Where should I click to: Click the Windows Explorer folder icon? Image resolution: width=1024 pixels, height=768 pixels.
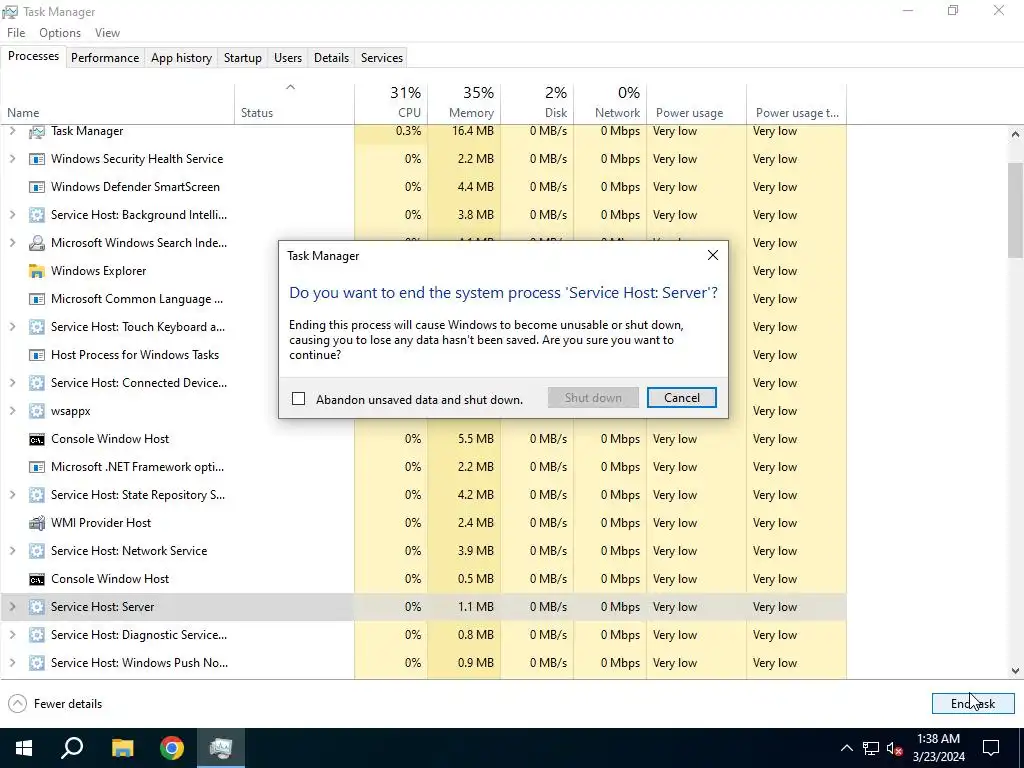37,271
